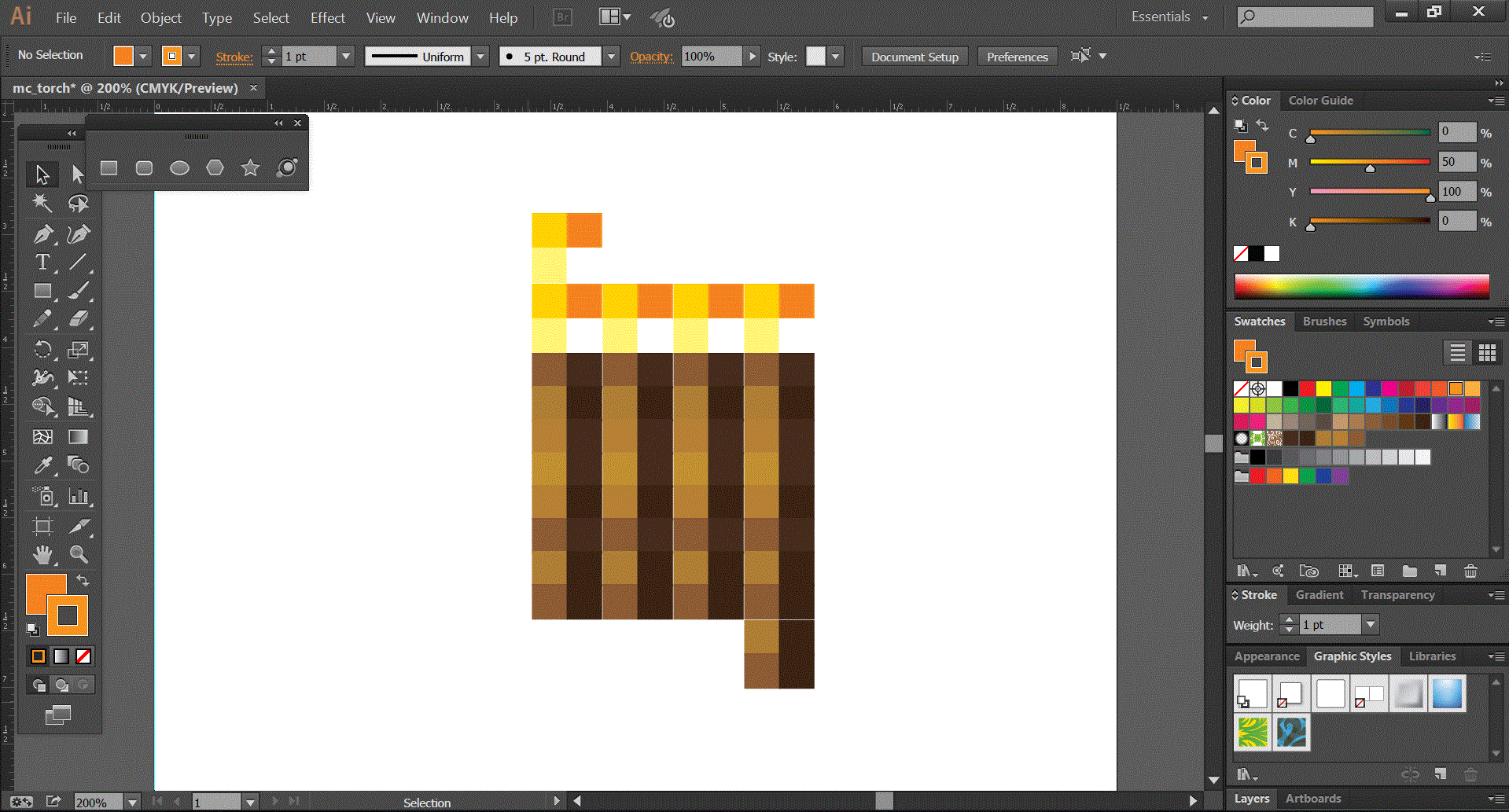
Task: Open Style dropdown arrow
Action: click(x=835, y=56)
